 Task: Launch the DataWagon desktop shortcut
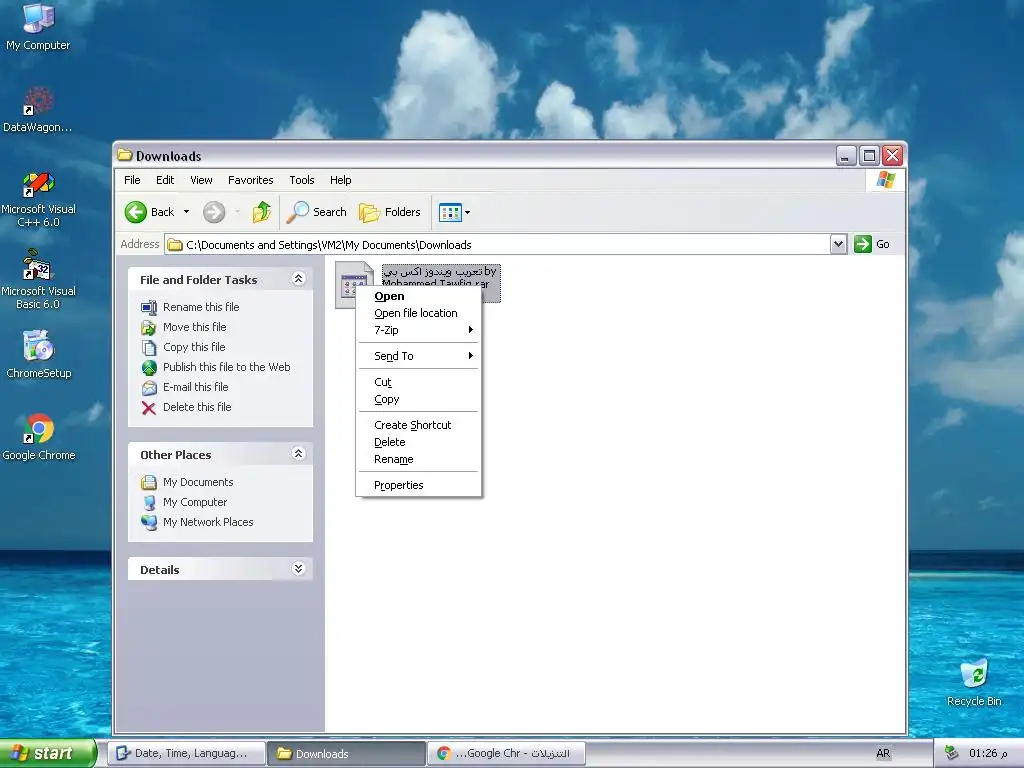point(38,110)
